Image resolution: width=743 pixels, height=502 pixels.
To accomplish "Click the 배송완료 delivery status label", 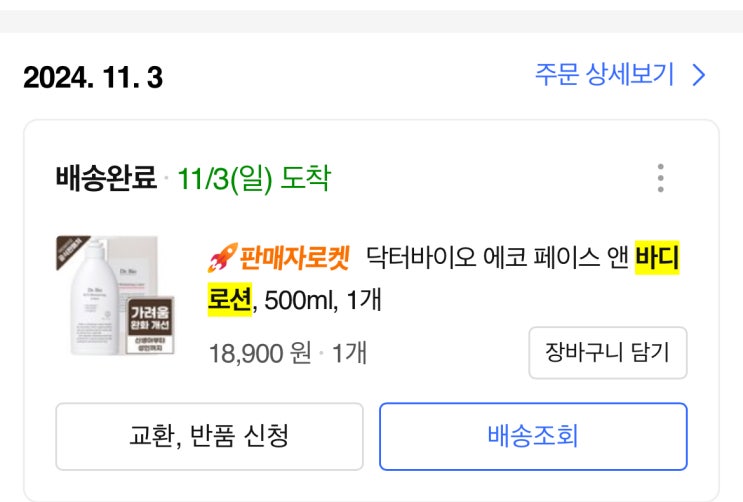I will tap(106, 179).
